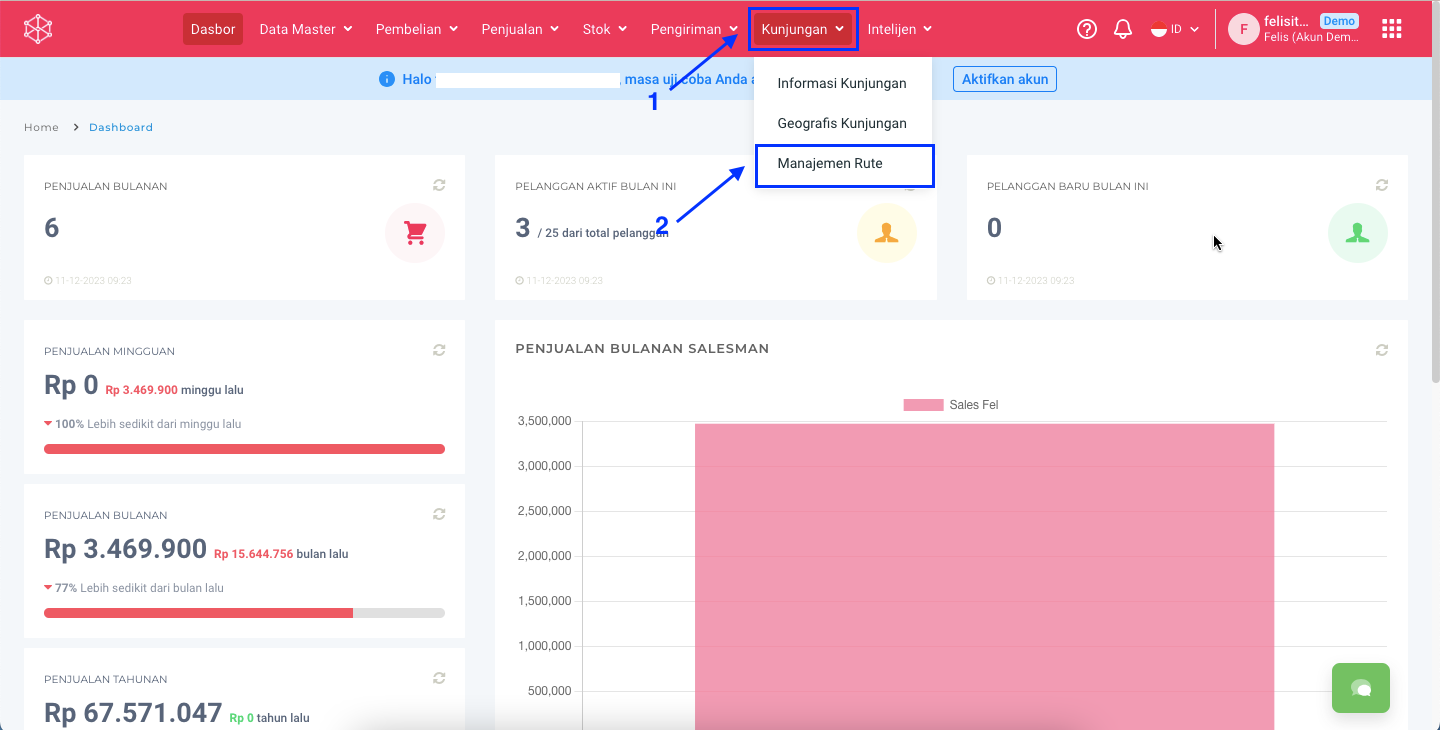Expand the Data Master dropdown menu

coord(305,29)
